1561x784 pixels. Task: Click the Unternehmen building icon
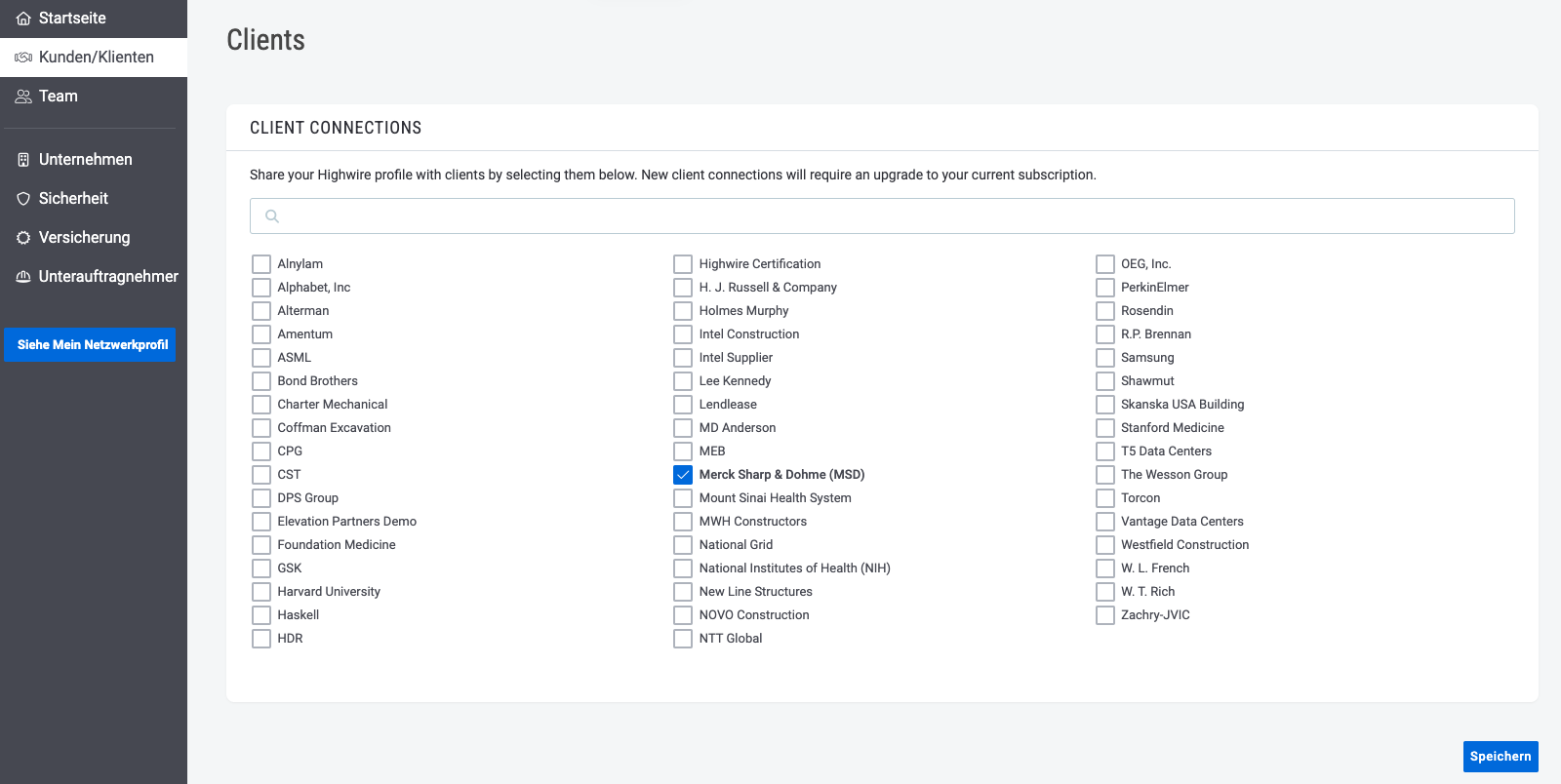[23, 160]
